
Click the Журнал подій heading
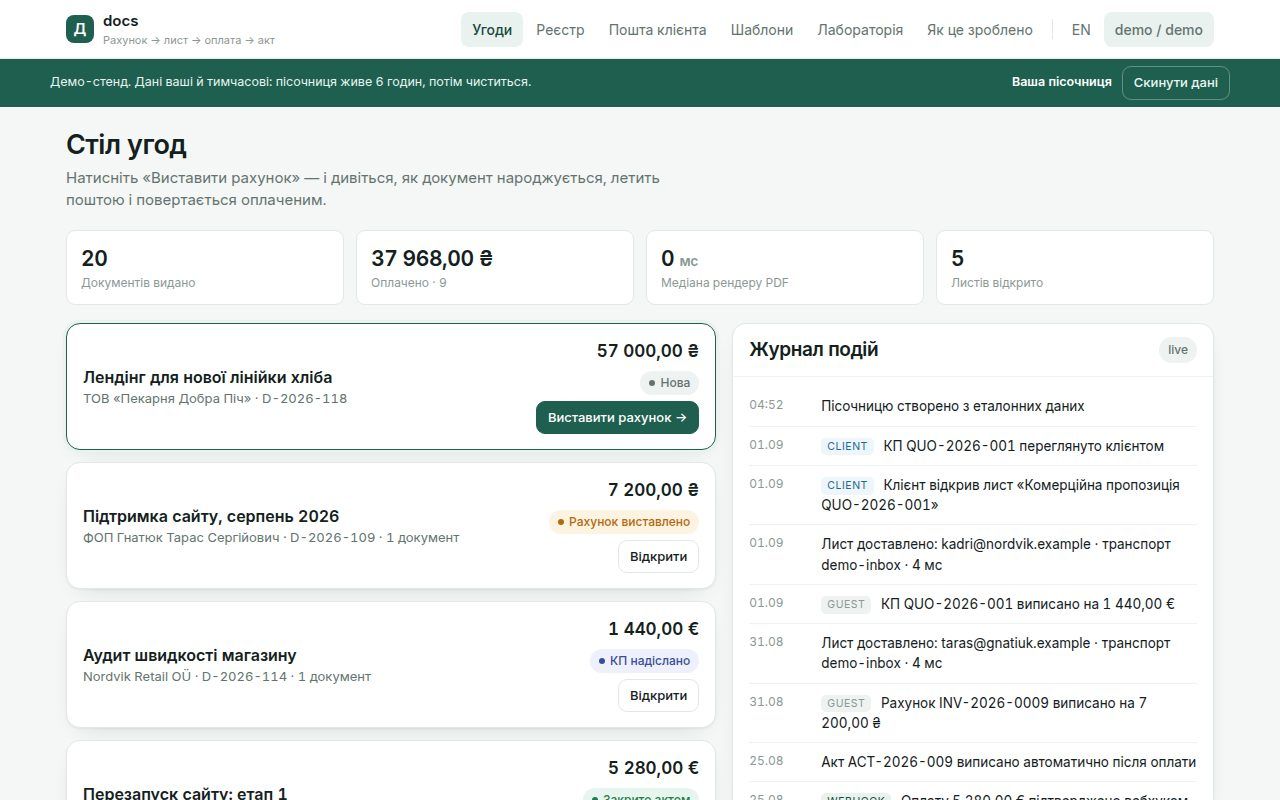(x=814, y=350)
